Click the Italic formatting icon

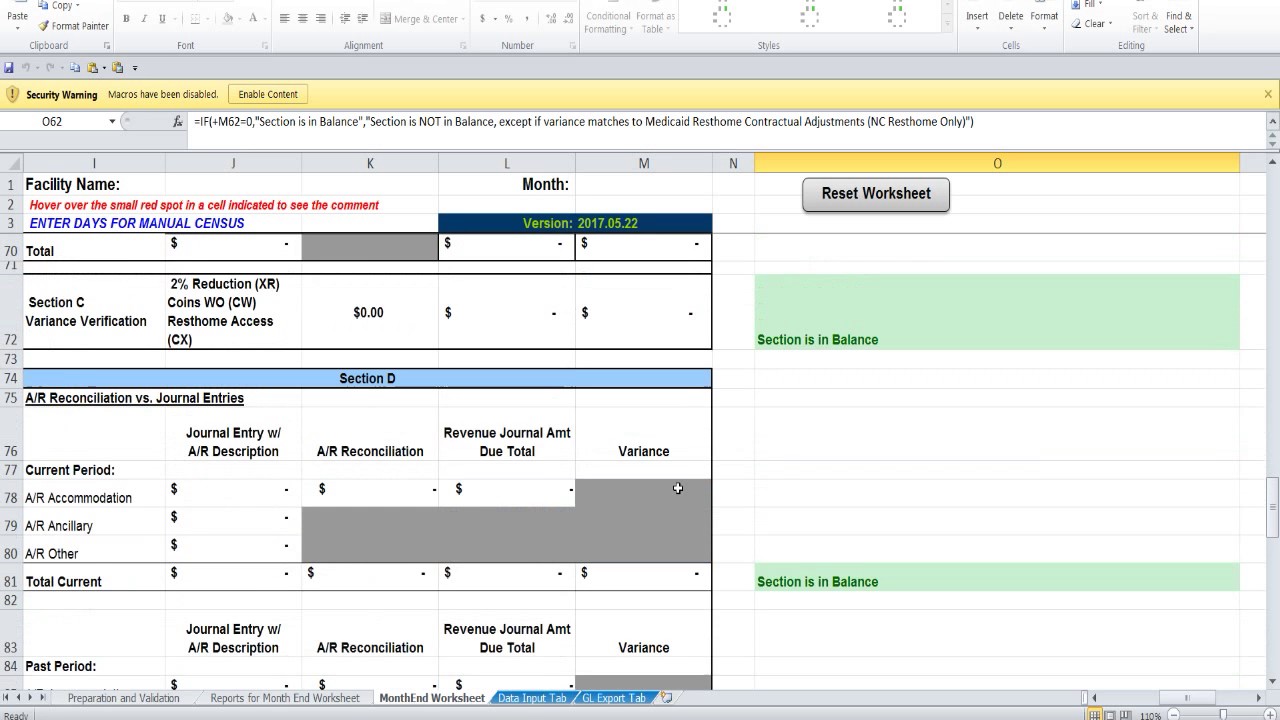click(144, 19)
